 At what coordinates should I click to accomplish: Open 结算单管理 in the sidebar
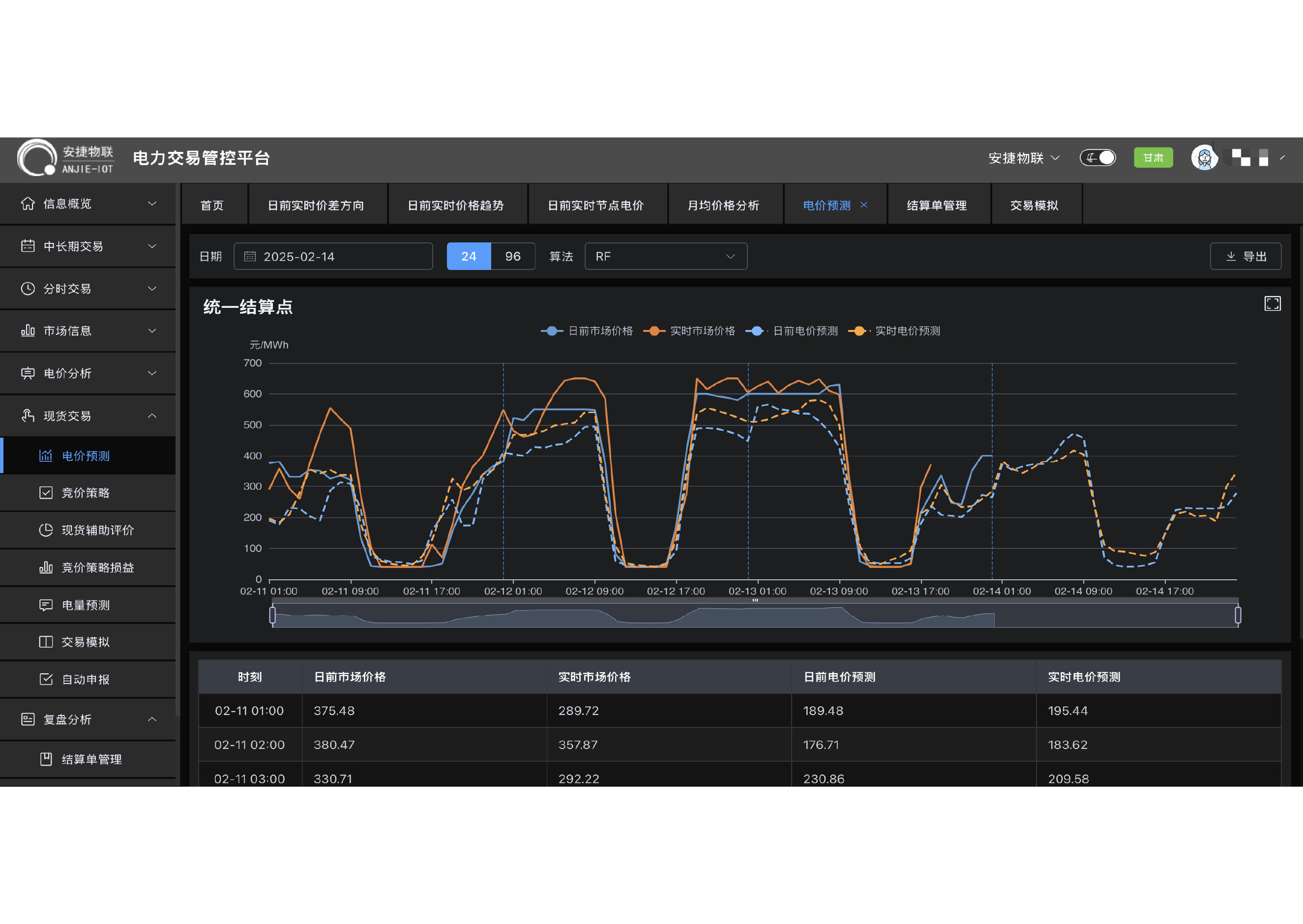[x=91, y=760]
